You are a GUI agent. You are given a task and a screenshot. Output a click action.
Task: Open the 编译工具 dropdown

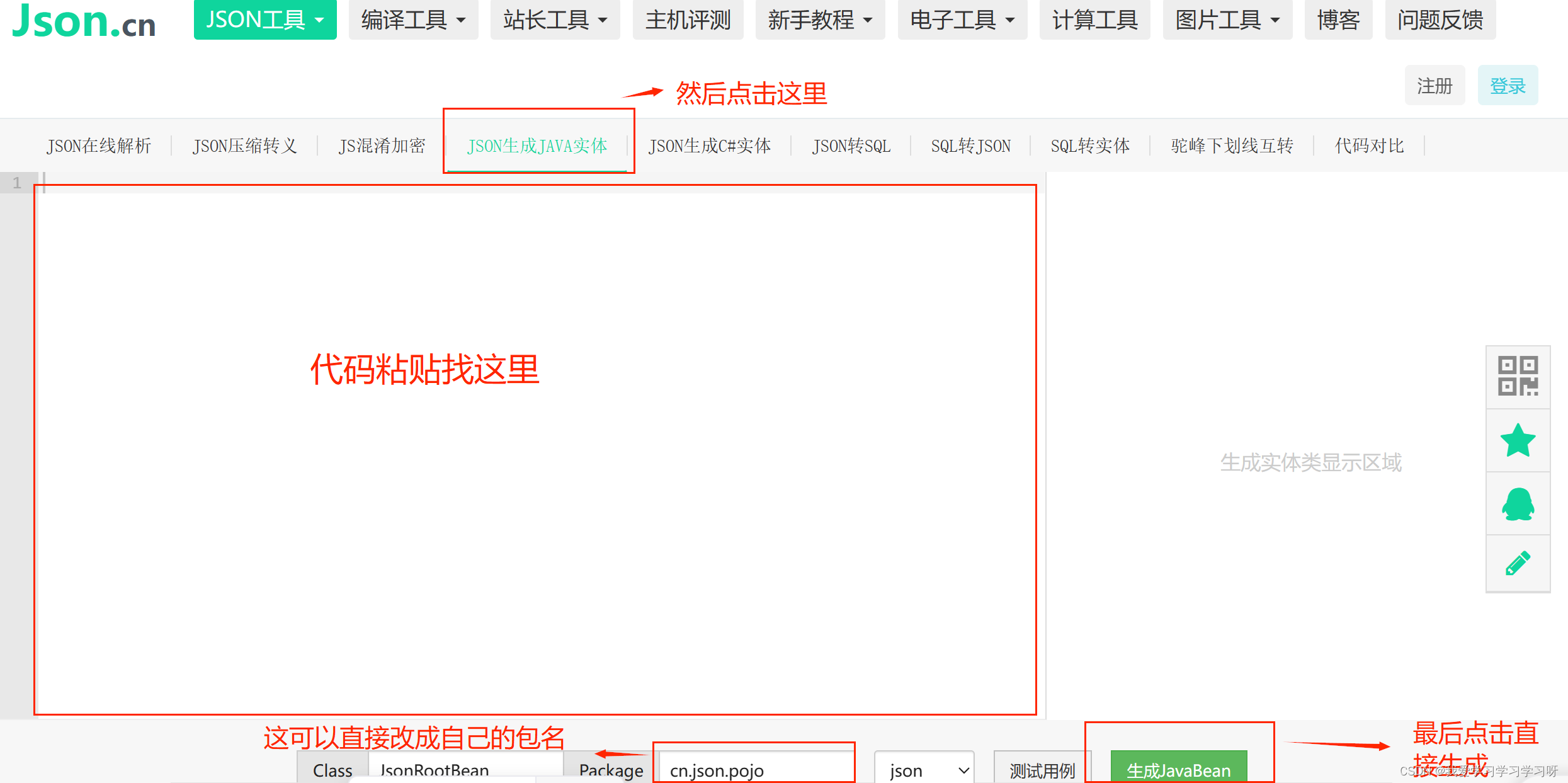pyautogui.click(x=413, y=20)
